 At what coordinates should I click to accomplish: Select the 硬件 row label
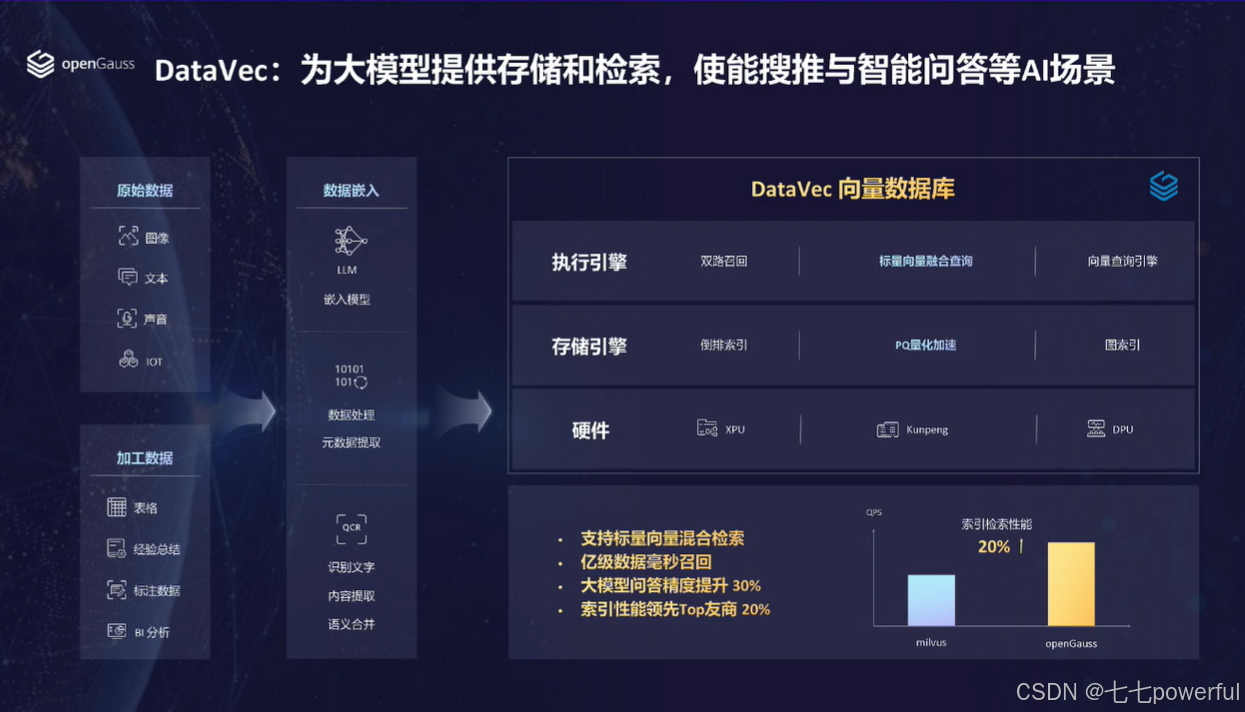(590, 430)
